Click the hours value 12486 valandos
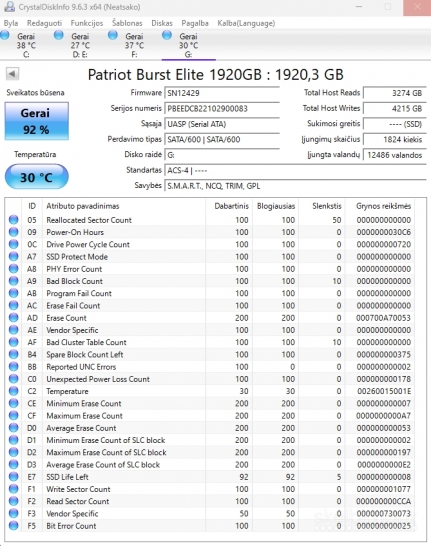The width and height of the screenshot is (431, 546). [394, 155]
